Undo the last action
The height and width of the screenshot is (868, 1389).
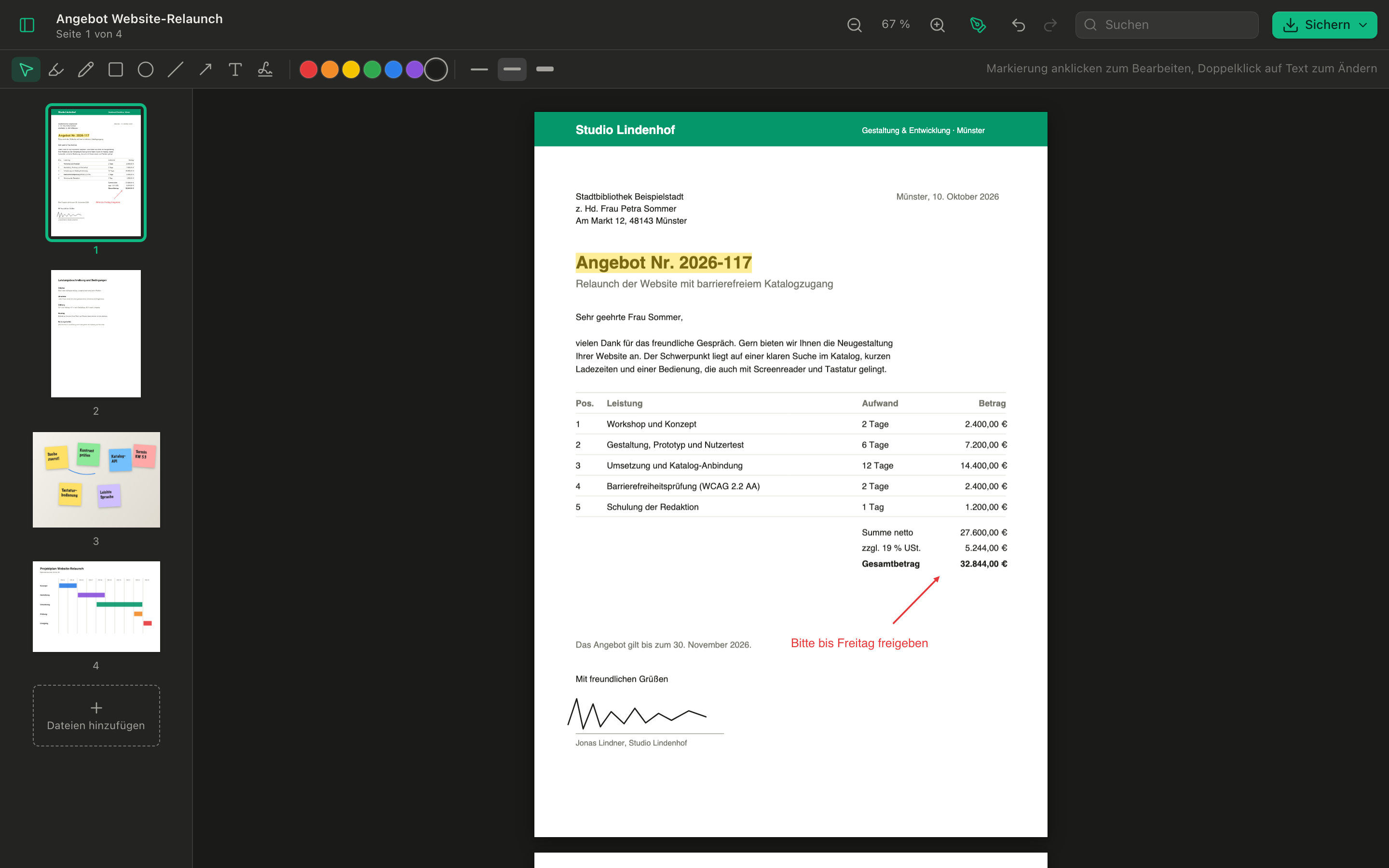tap(1018, 25)
